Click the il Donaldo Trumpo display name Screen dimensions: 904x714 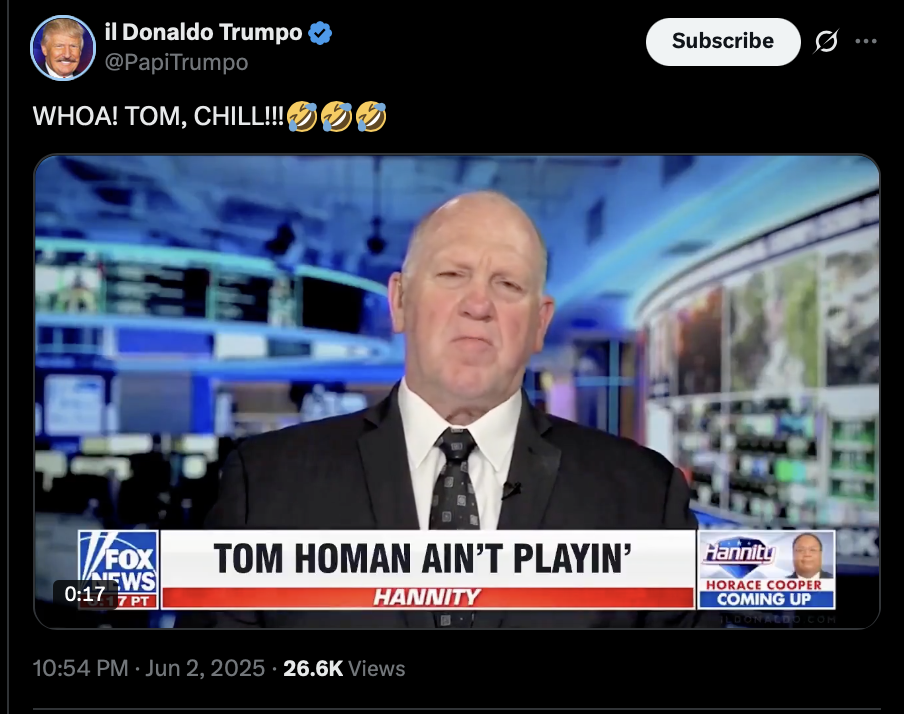204,32
